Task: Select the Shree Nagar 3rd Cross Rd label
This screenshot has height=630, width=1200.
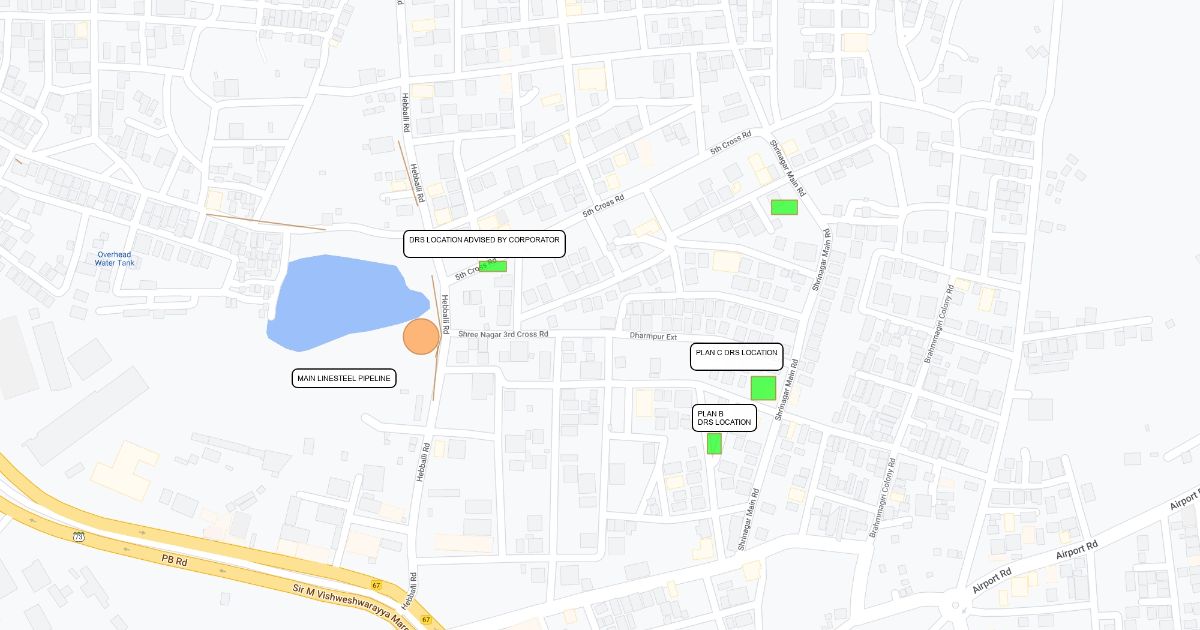Action: click(x=503, y=335)
